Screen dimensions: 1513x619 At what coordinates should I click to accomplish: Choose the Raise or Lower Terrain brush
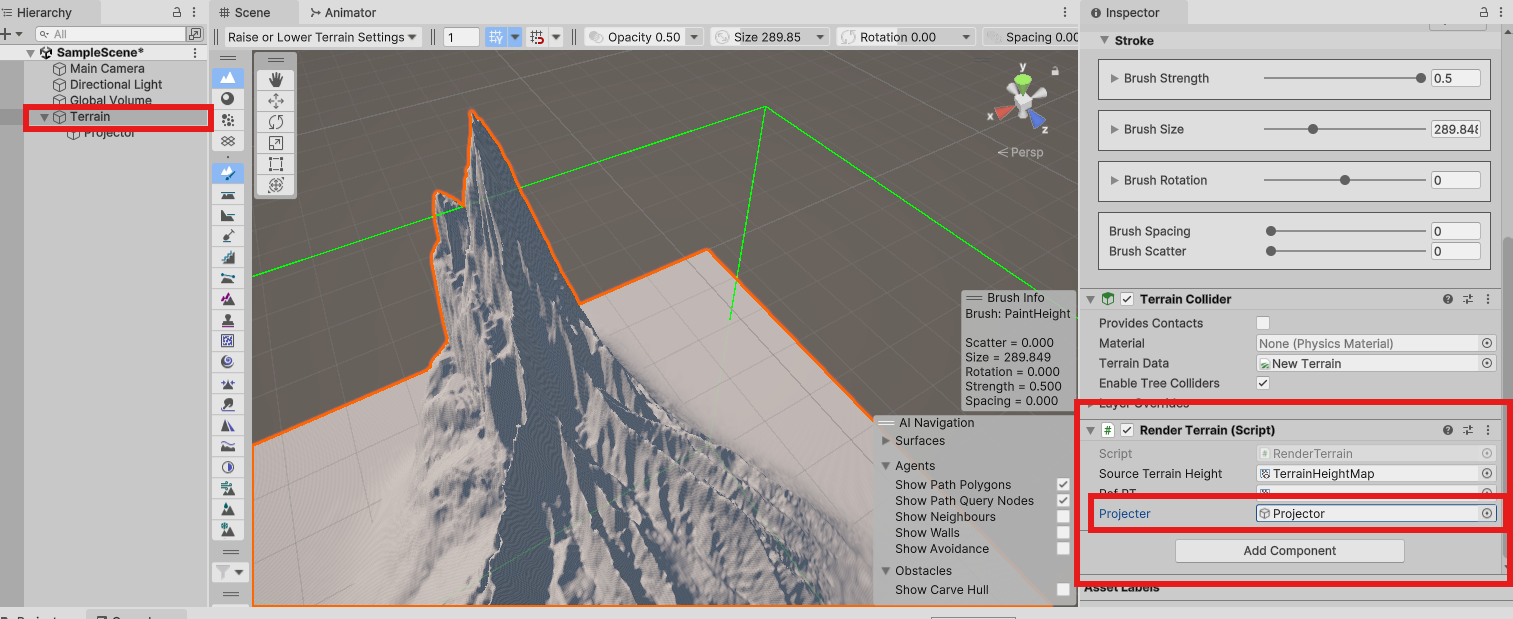(228, 173)
